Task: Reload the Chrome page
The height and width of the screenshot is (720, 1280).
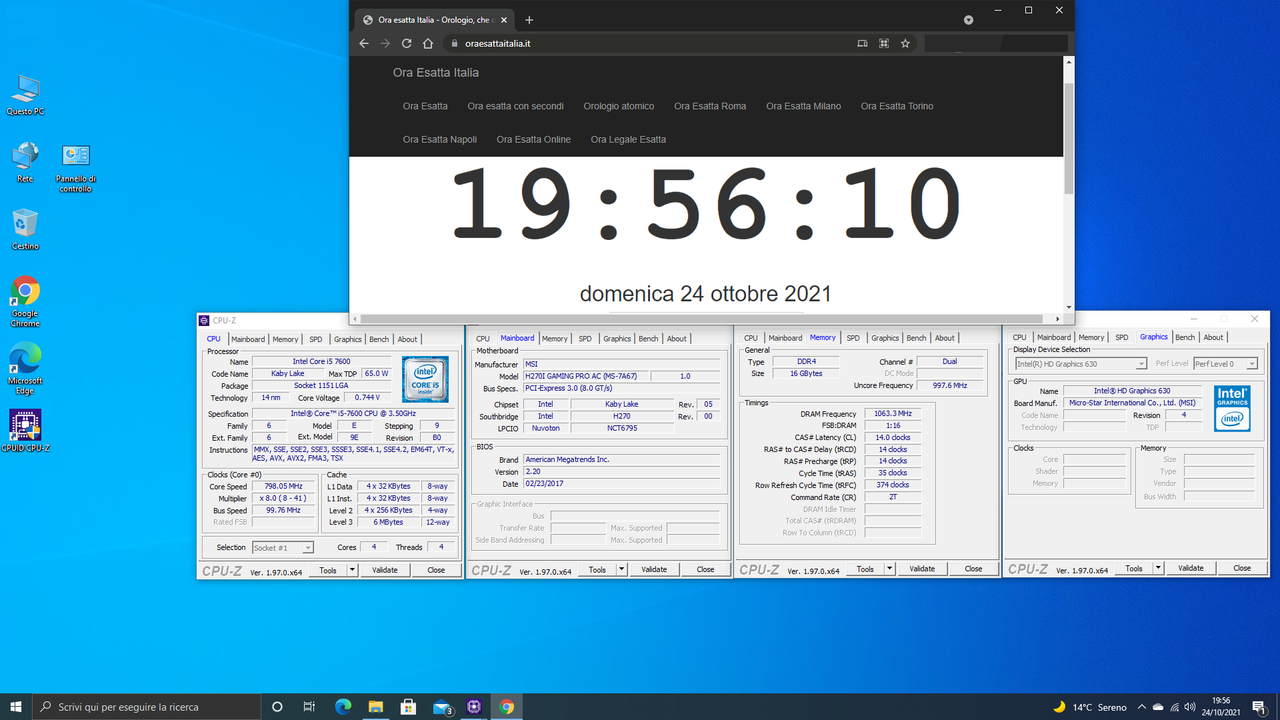Action: [x=406, y=43]
